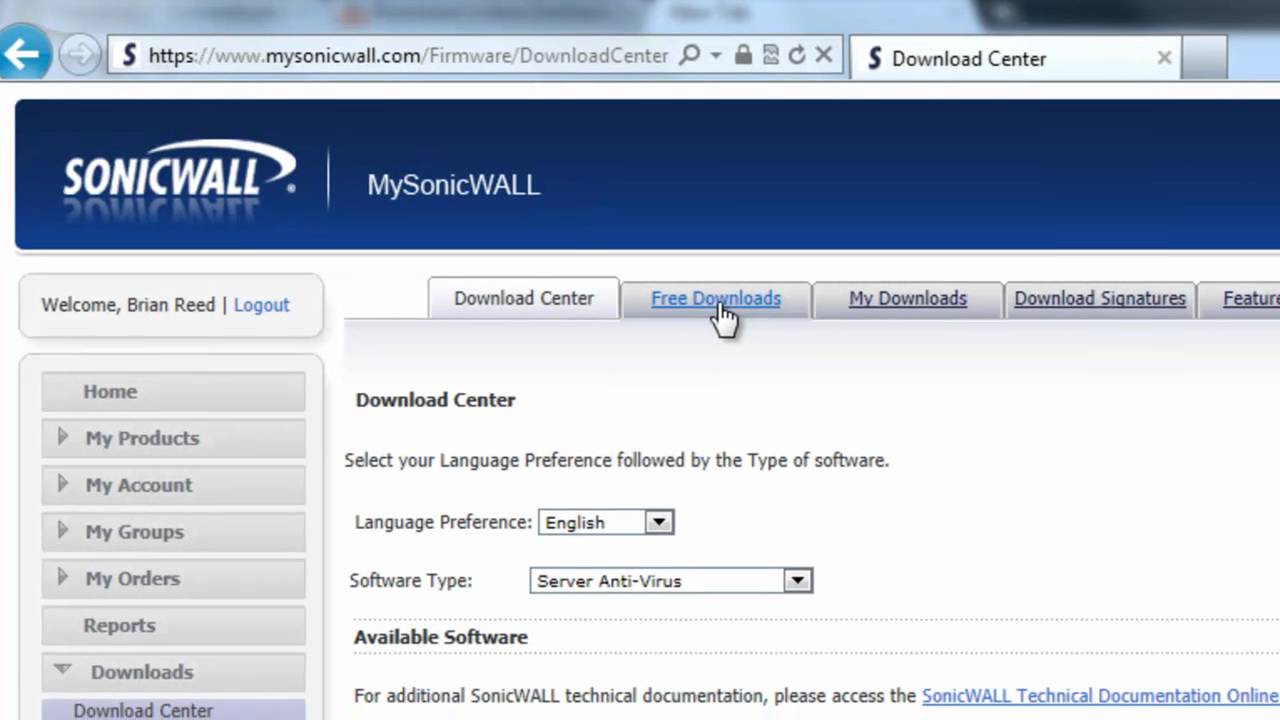
Task: Select My Downloads
Action: 907,298
